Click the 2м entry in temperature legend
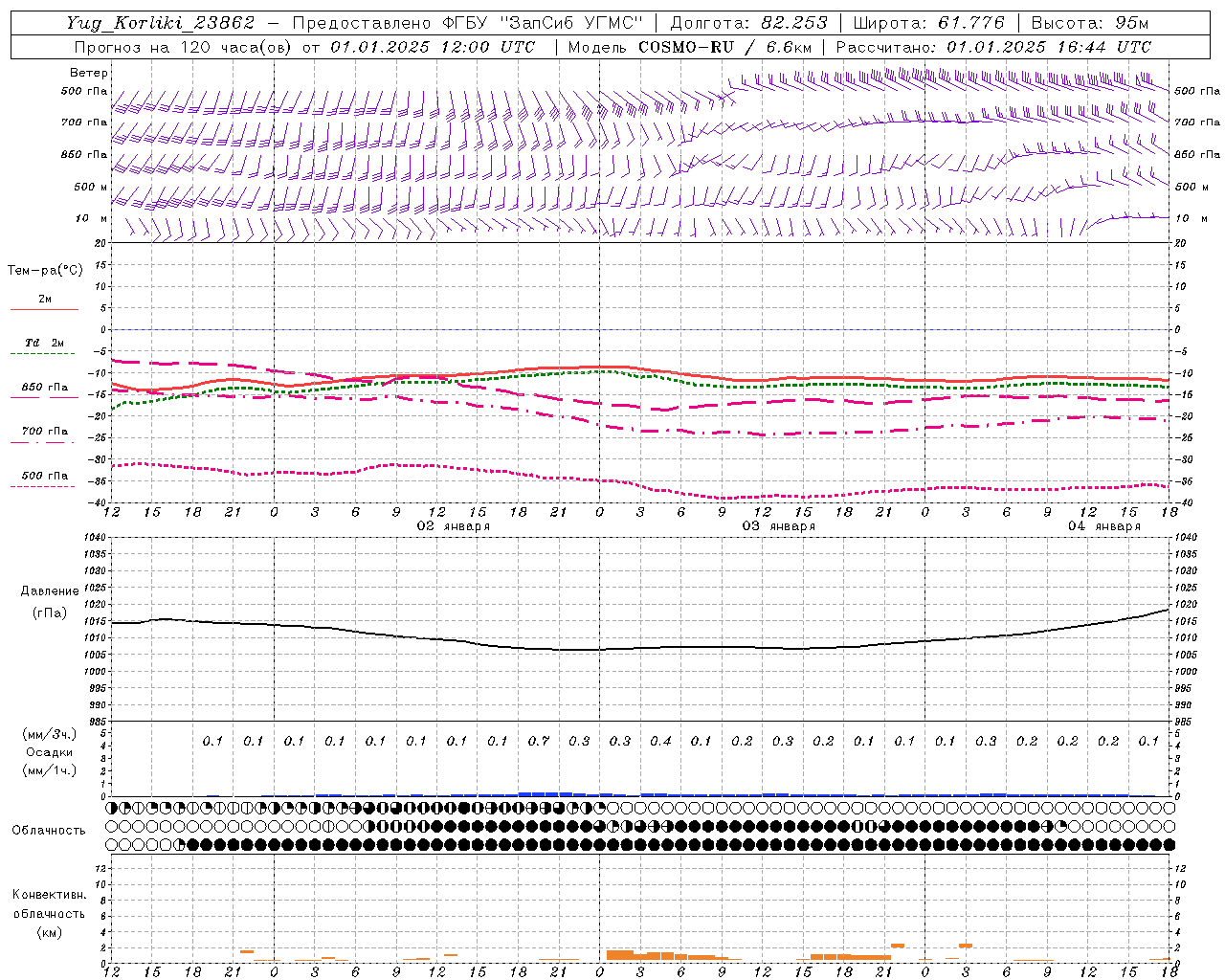 (x=45, y=300)
